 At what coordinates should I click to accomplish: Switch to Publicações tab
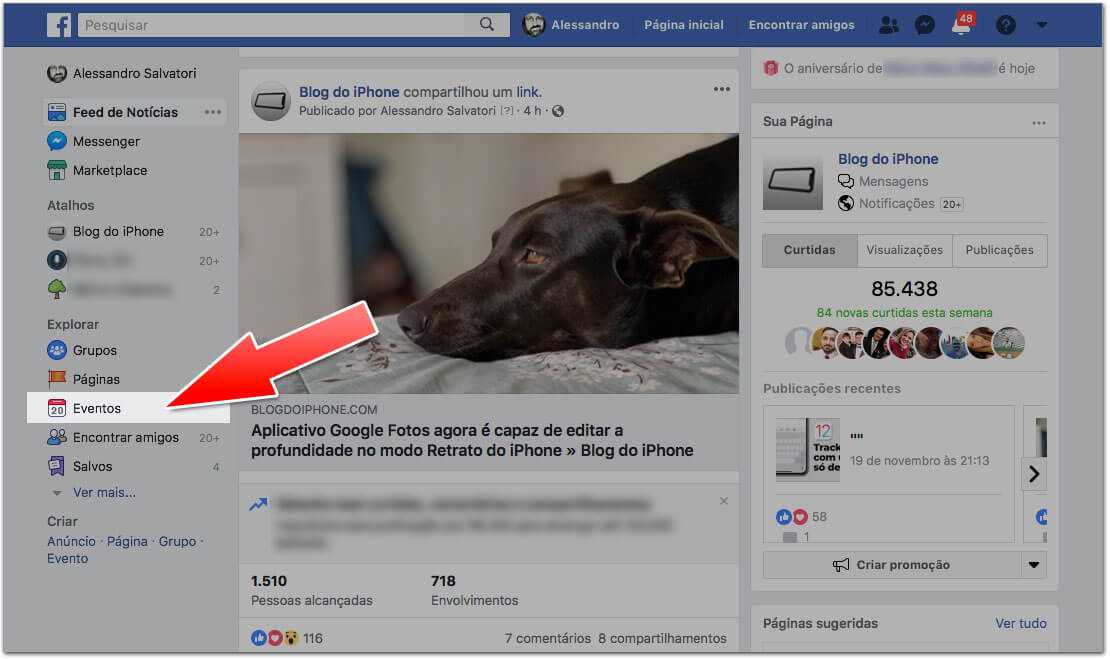click(x=999, y=250)
